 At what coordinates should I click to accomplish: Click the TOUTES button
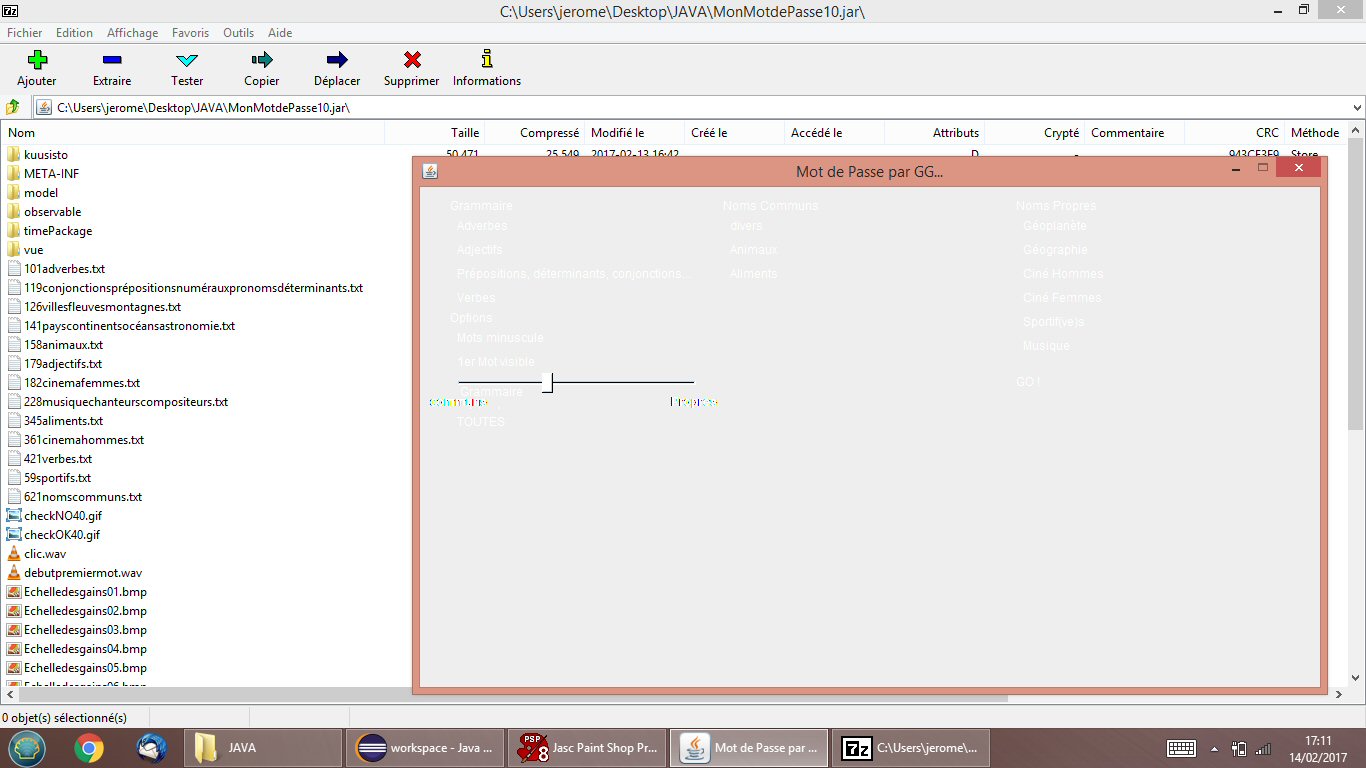point(481,422)
